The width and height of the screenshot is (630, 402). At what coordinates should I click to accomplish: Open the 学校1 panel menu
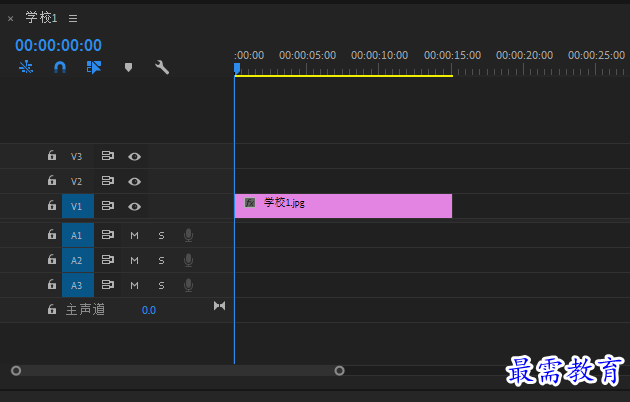(73, 18)
